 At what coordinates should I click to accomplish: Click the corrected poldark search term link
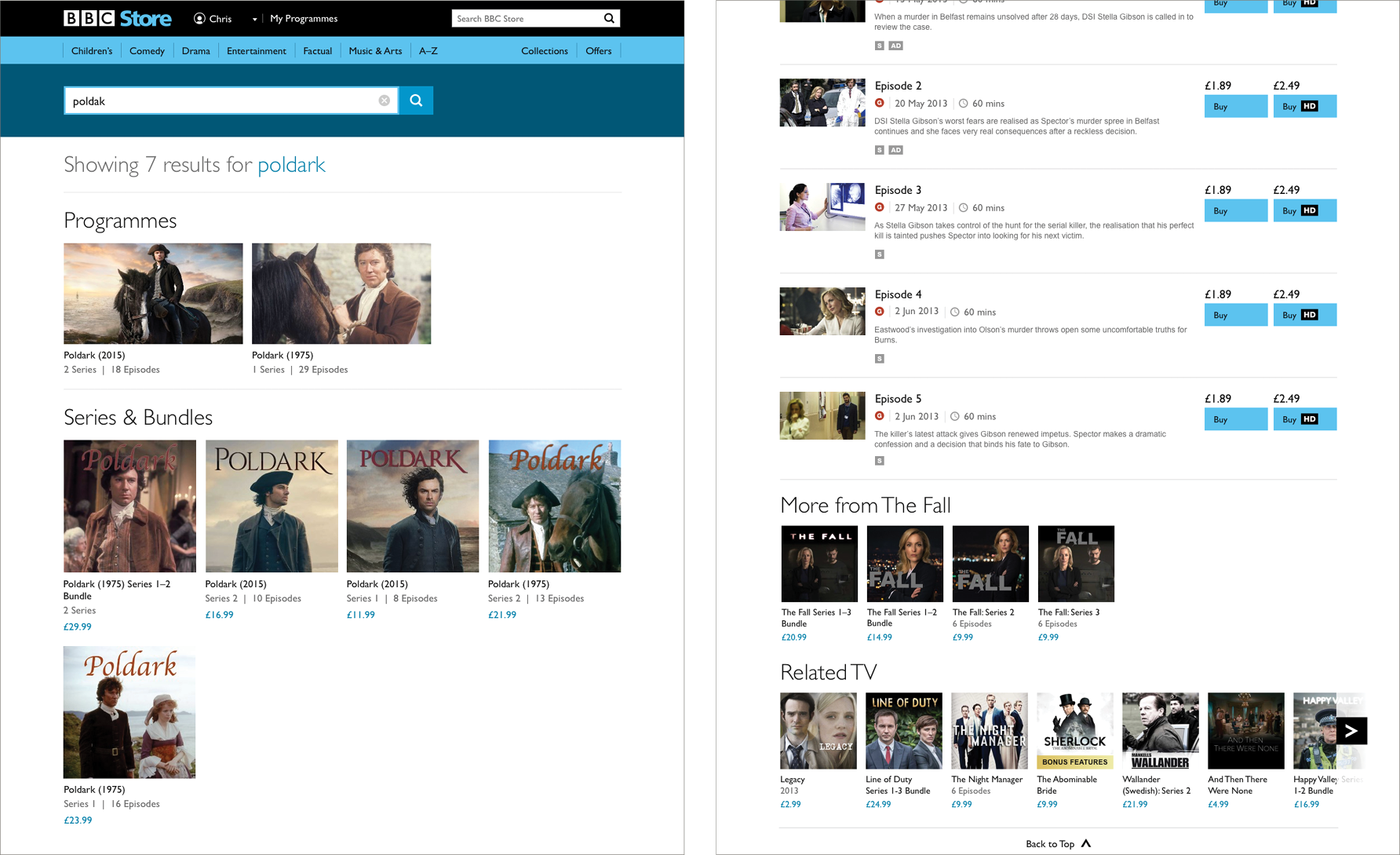click(291, 165)
